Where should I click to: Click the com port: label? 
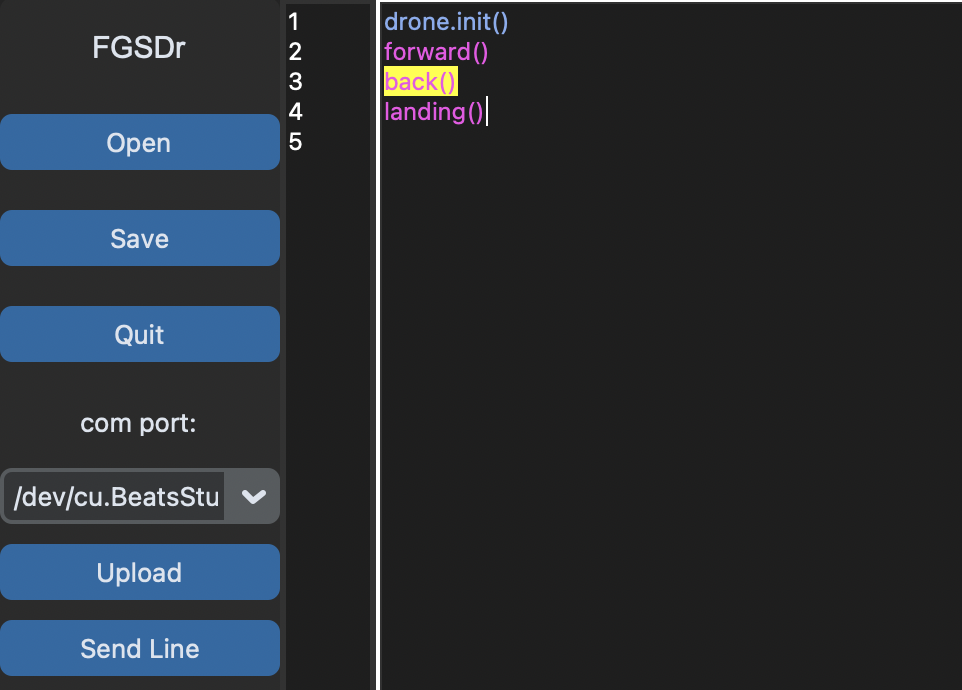[139, 423]
